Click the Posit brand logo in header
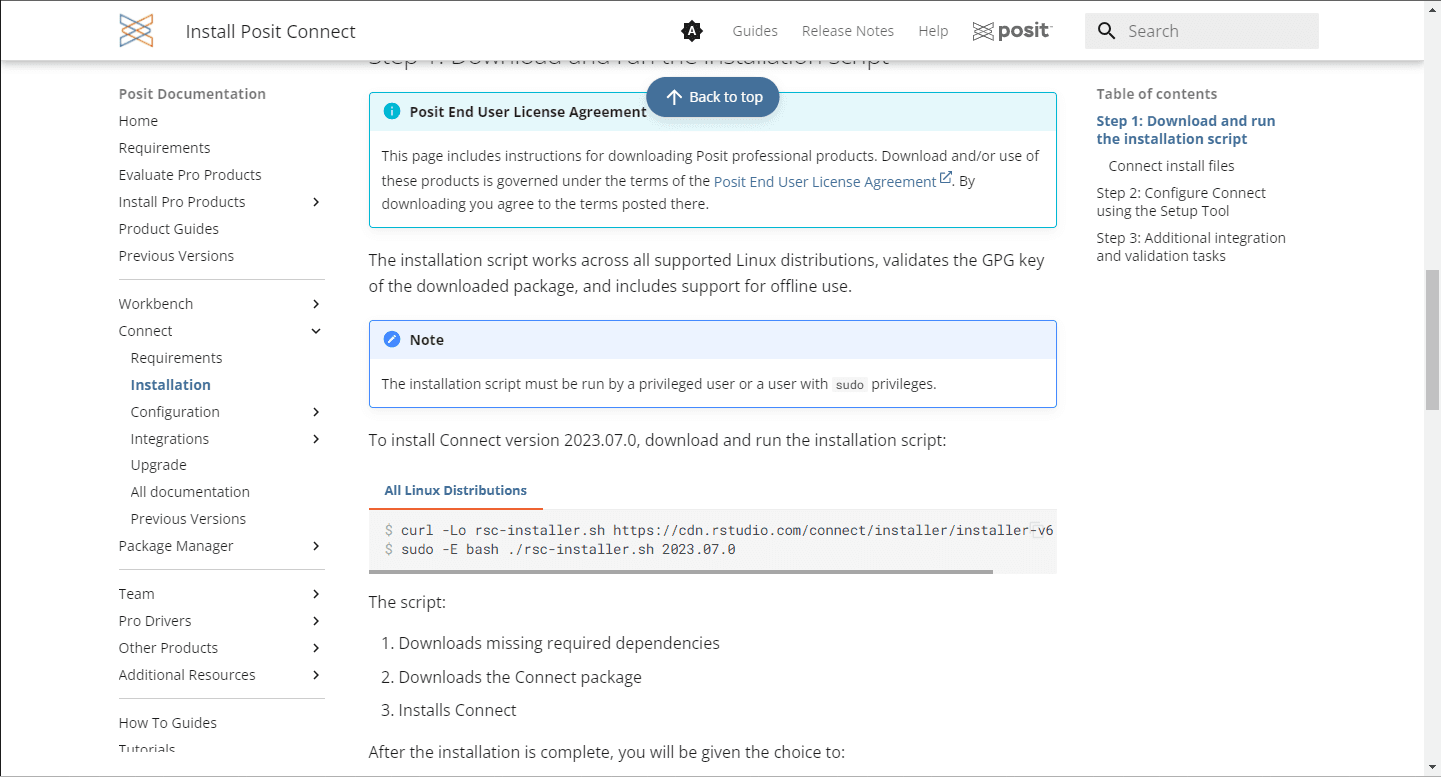The height and width of the screenshot is (777, 1441). 1012,31
